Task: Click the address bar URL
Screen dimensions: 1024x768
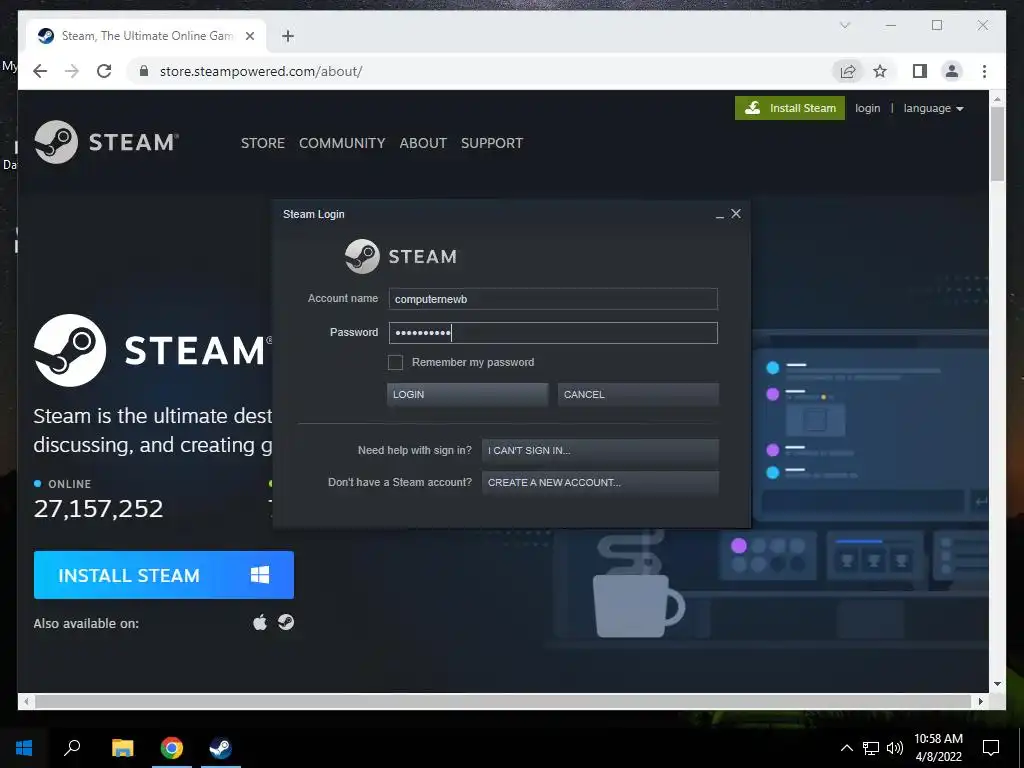Action: pyautogui.click(x=261, y=71)
